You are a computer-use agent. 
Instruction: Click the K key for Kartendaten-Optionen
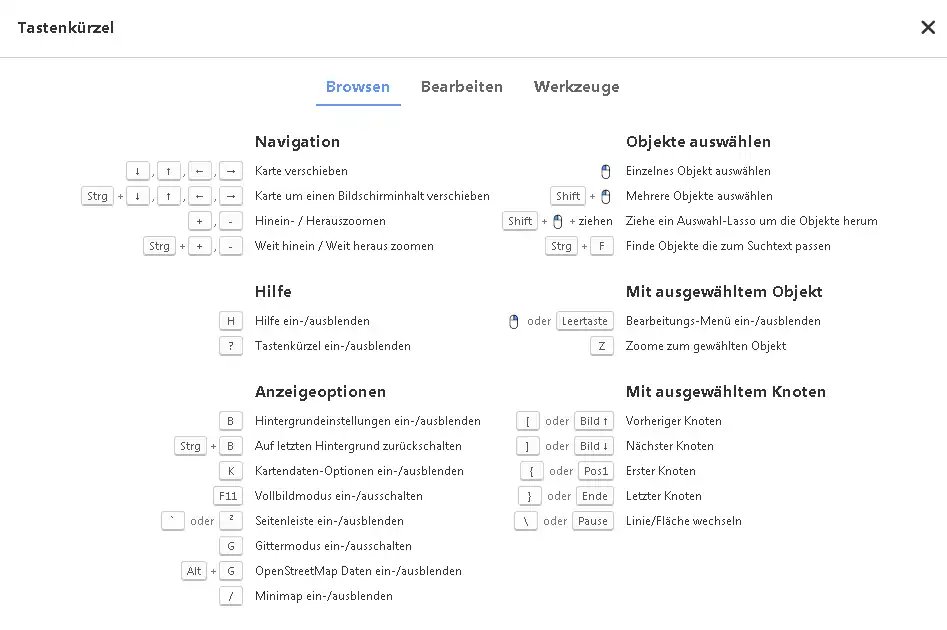point(231,471)
